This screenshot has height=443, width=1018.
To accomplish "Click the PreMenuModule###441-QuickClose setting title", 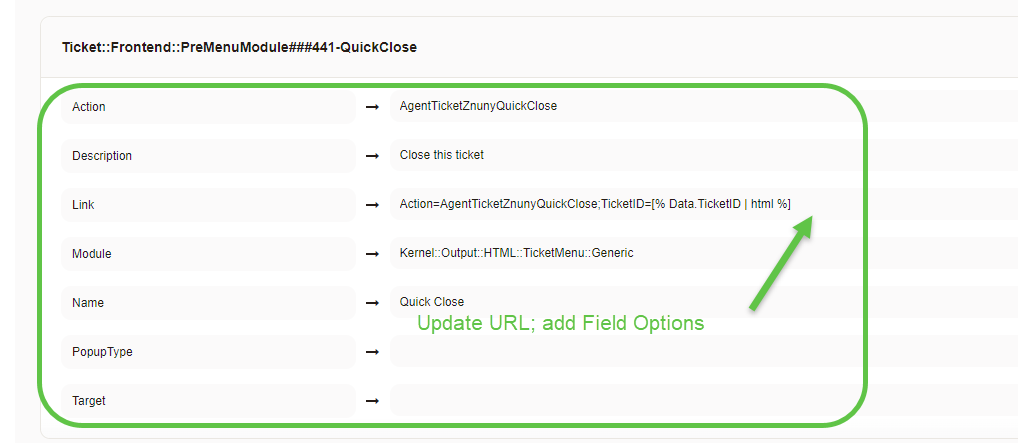I will tap(239, 47).
